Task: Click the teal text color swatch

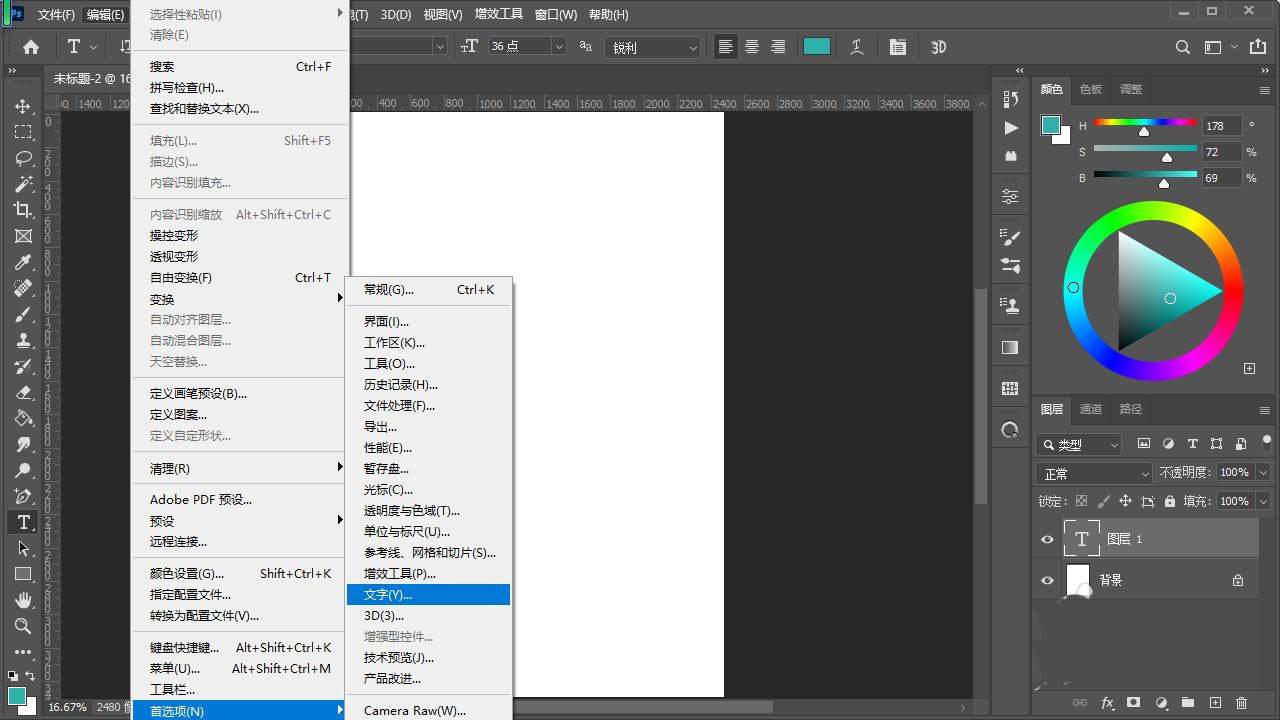Action: (817, 47)
